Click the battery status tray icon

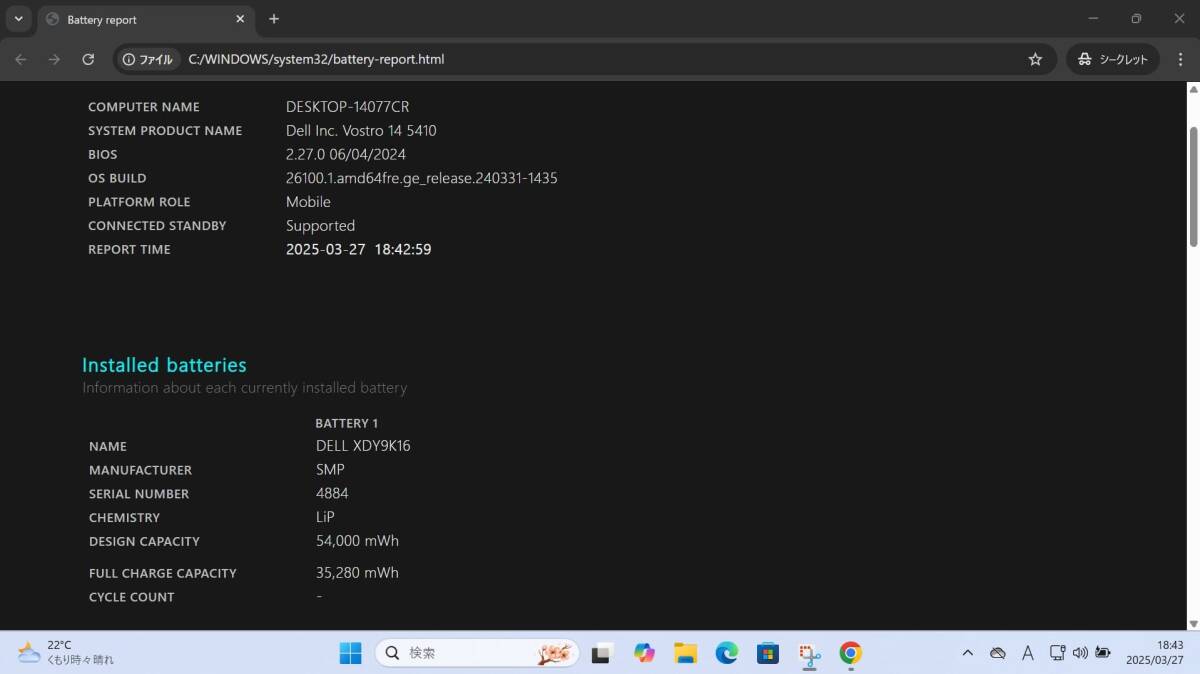point(1103,653)
